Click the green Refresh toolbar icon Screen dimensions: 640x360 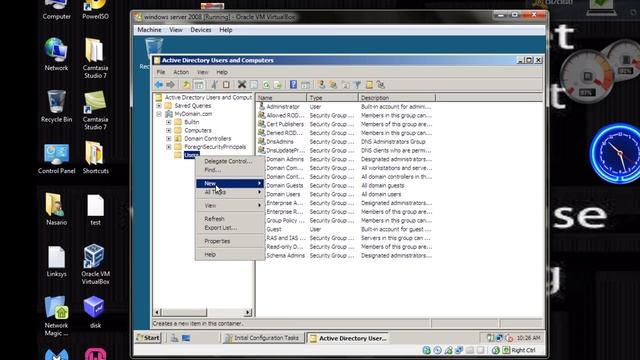(266, 84)
